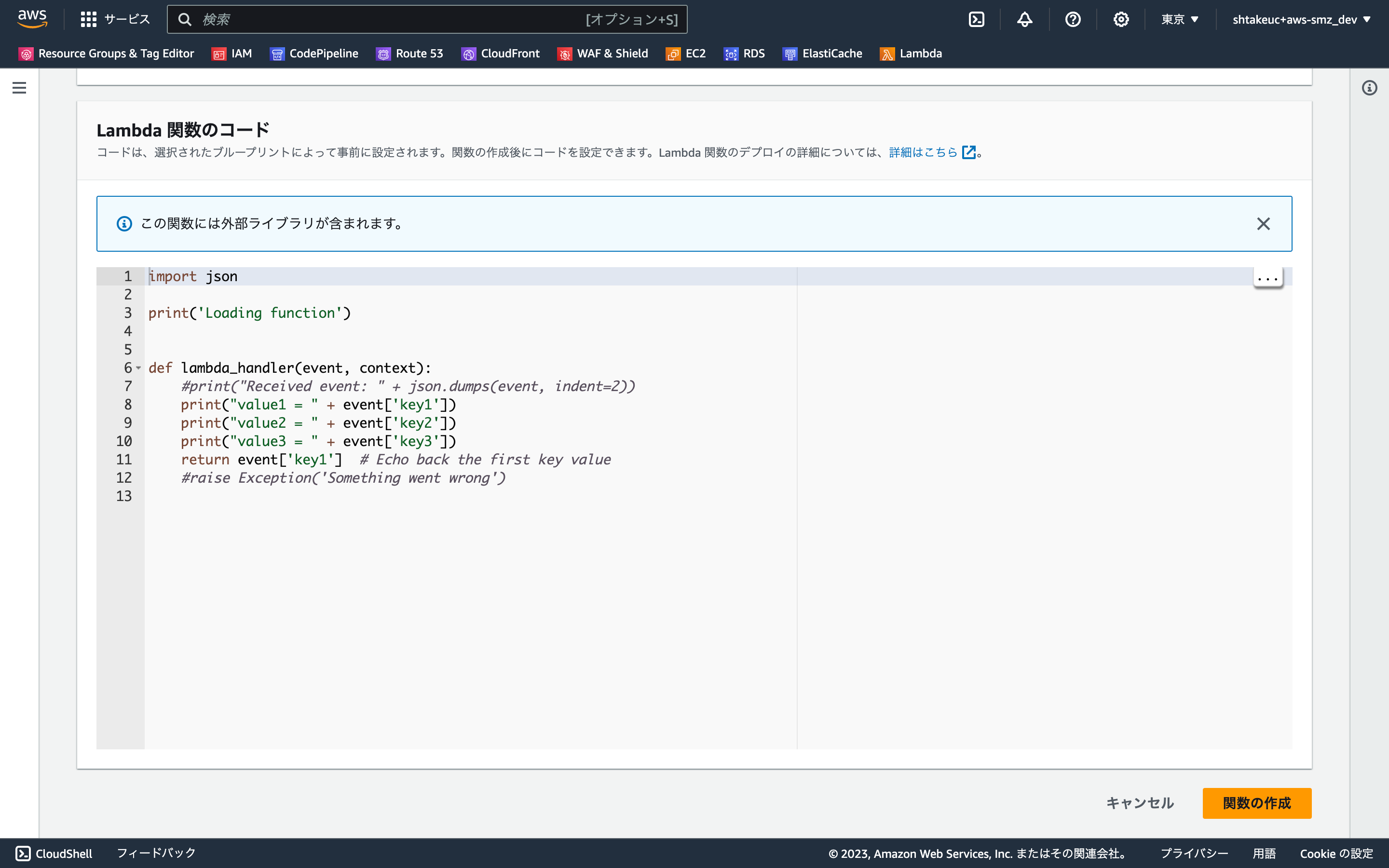Screen dimensions: 1389x868
Task: Click the Route 53 favorite icon
Action: point(383,54)
